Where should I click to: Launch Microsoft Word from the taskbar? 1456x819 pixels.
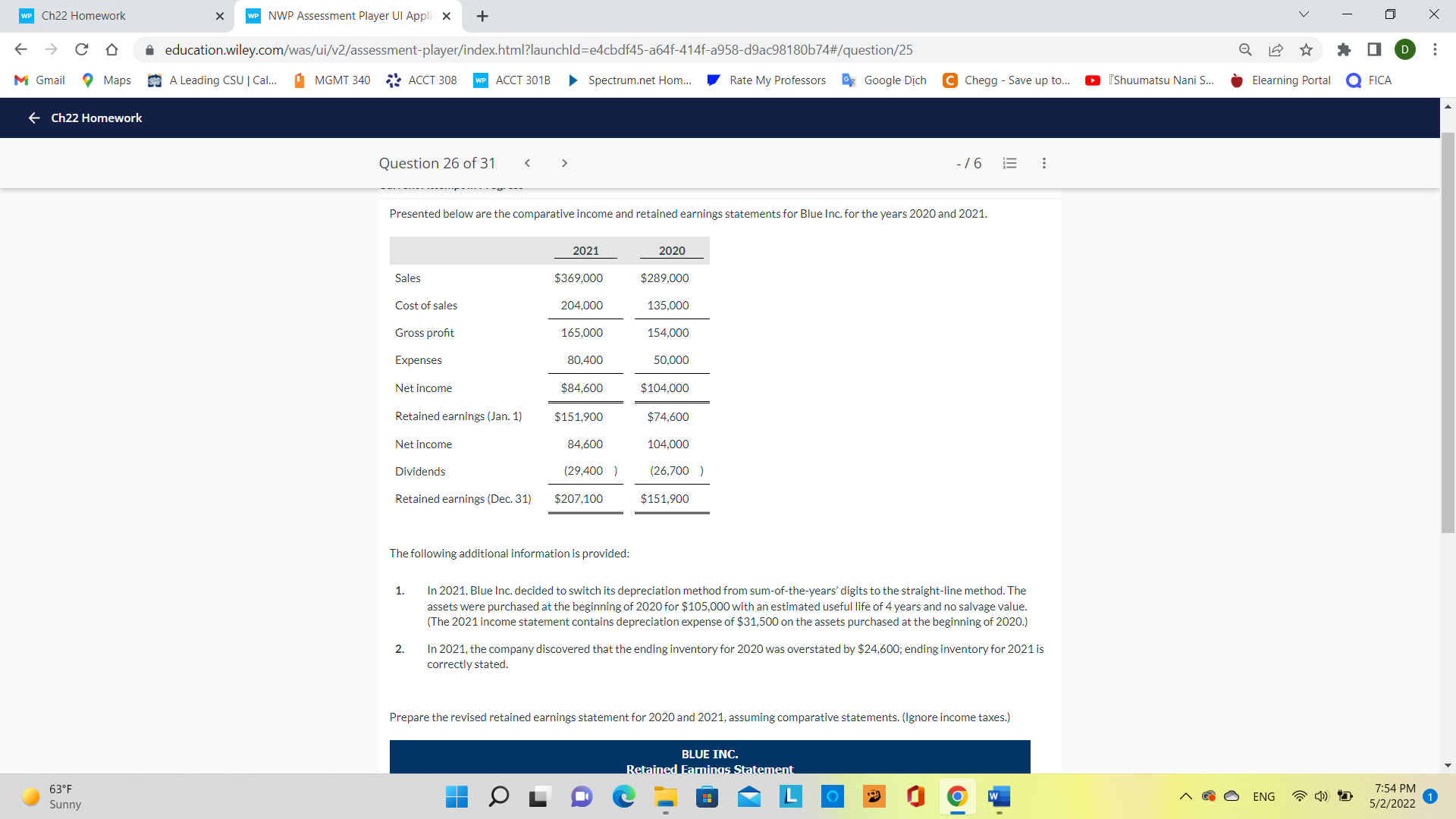click(x=998, y=796)
